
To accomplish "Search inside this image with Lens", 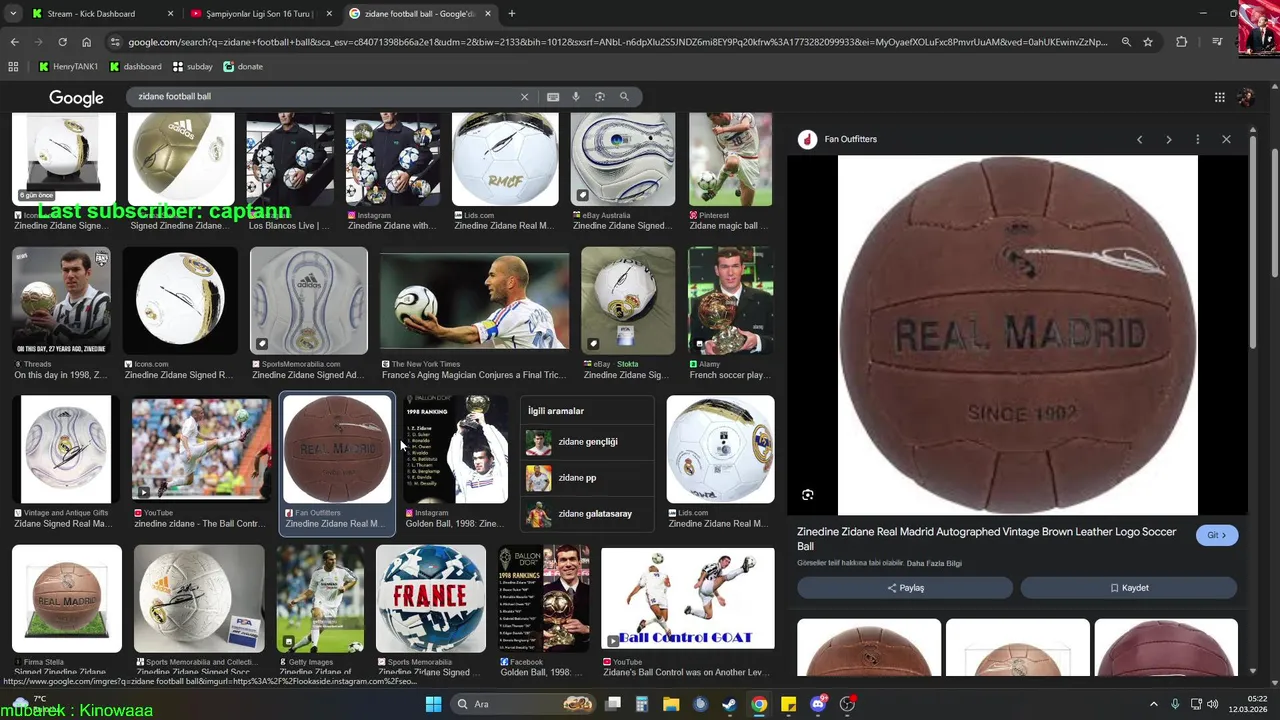I will tap(808, 495).
